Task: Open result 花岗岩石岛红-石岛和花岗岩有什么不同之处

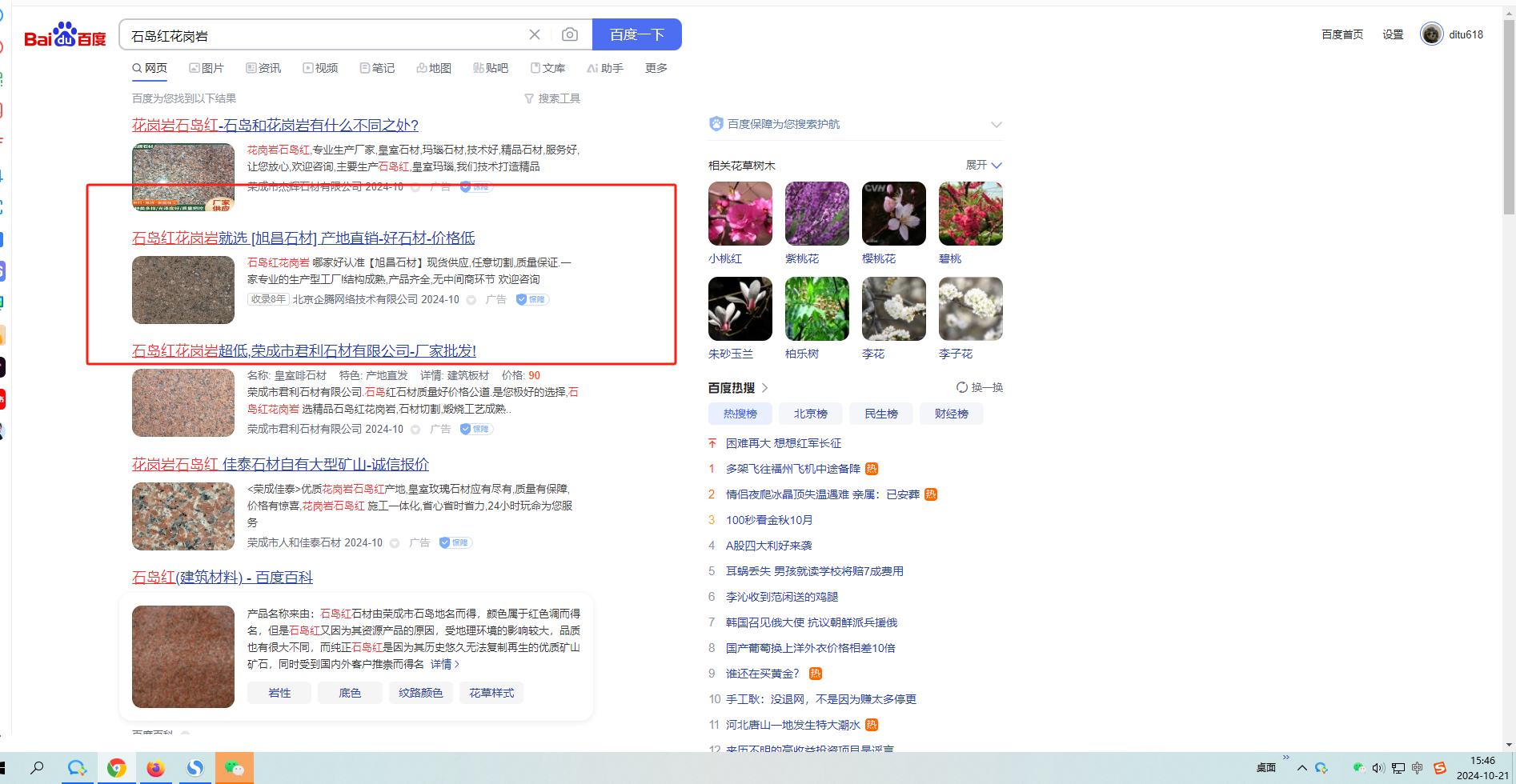Action: [275, 126]
